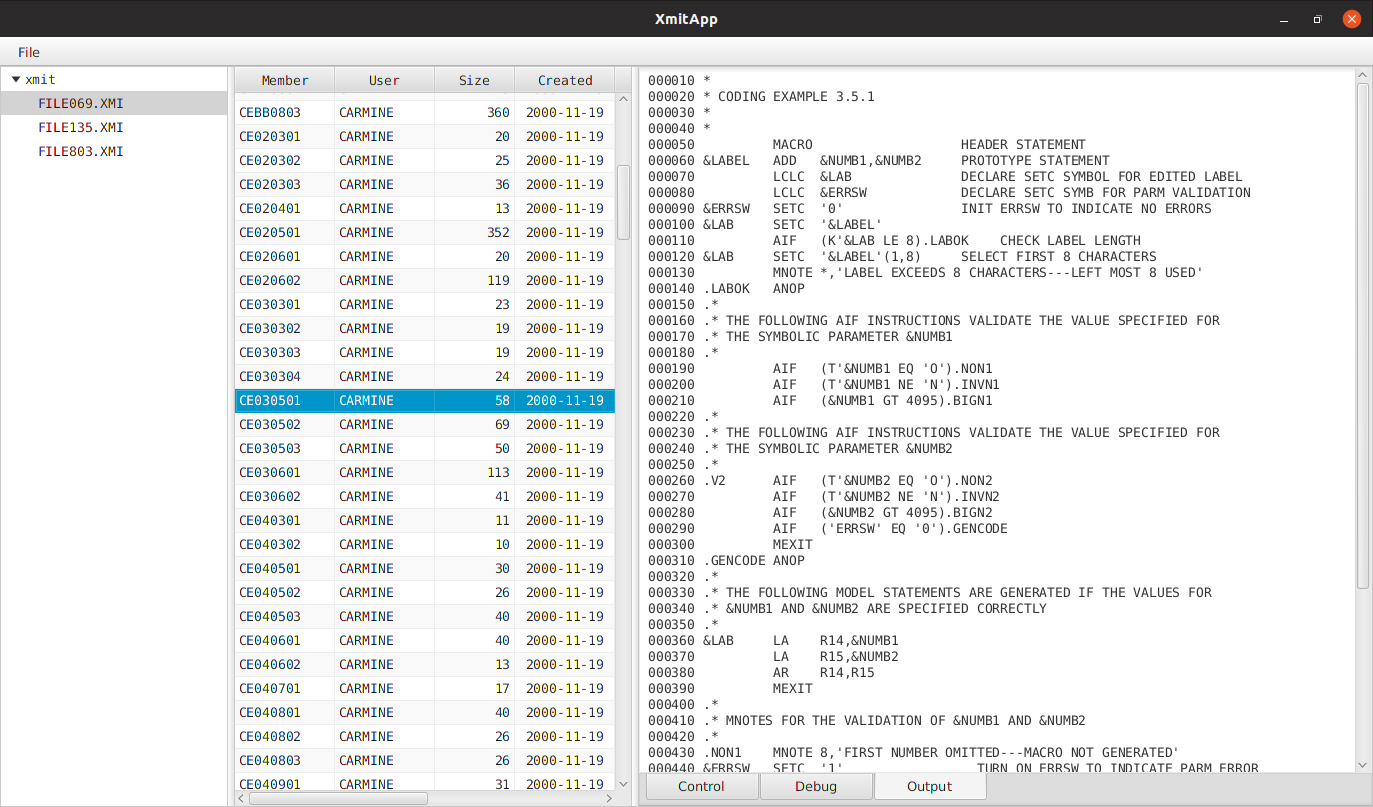Click highlighted member CE030501
This screenshot has width=1373, height=807.
point(425,400)
